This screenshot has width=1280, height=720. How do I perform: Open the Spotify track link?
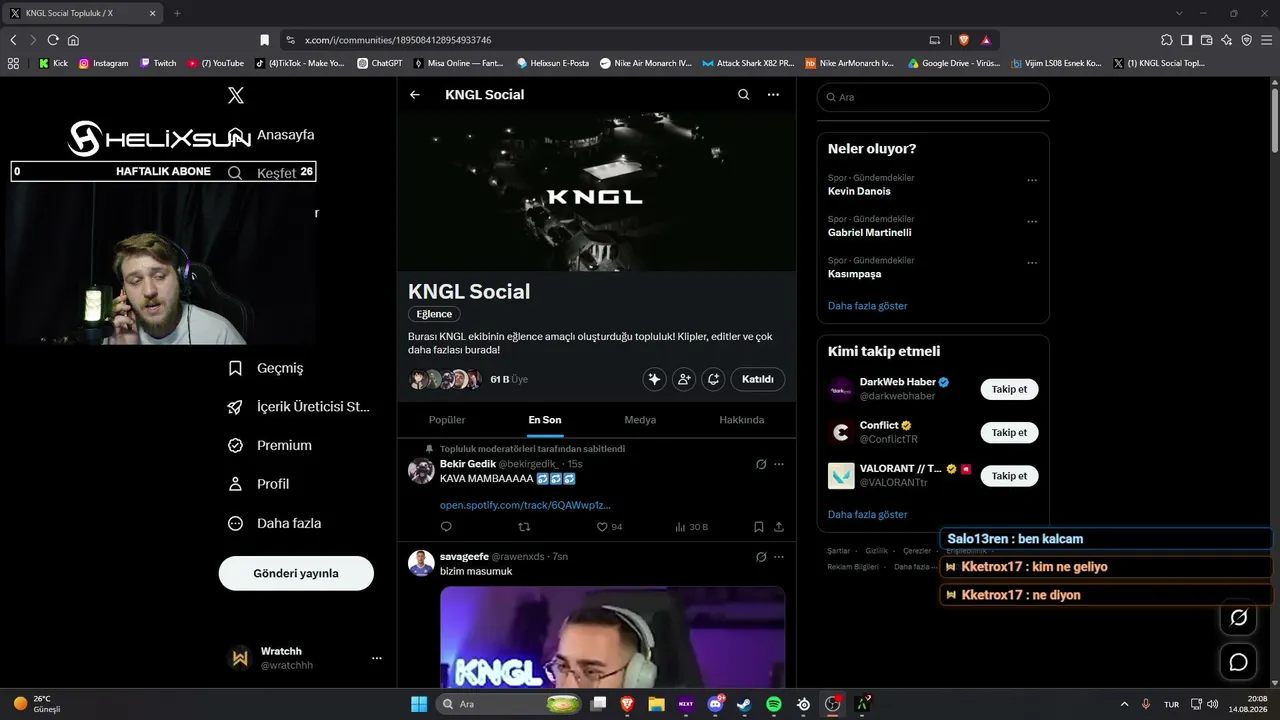(525, 505)
